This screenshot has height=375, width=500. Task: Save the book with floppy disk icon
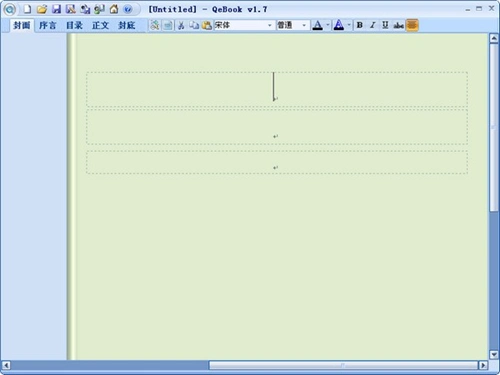click(x=56, y=9)
